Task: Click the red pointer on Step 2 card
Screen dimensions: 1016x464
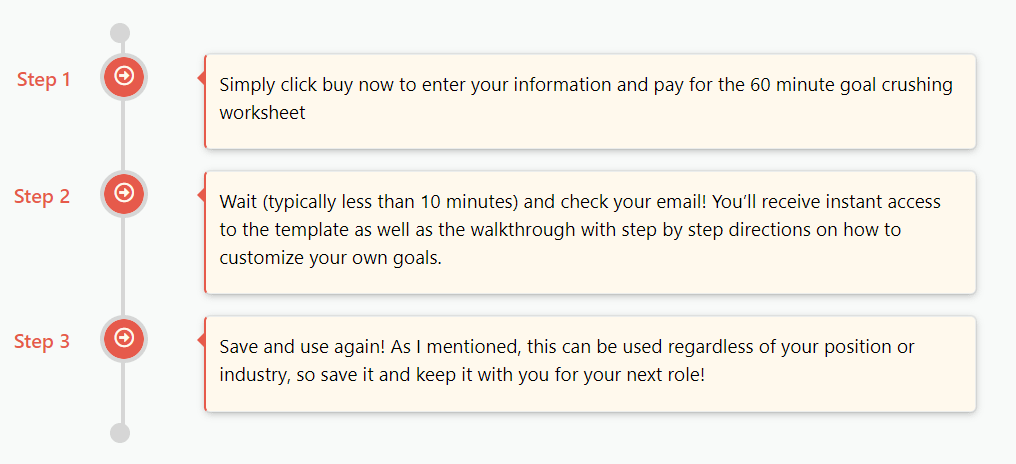Action: tap(201, 194)
